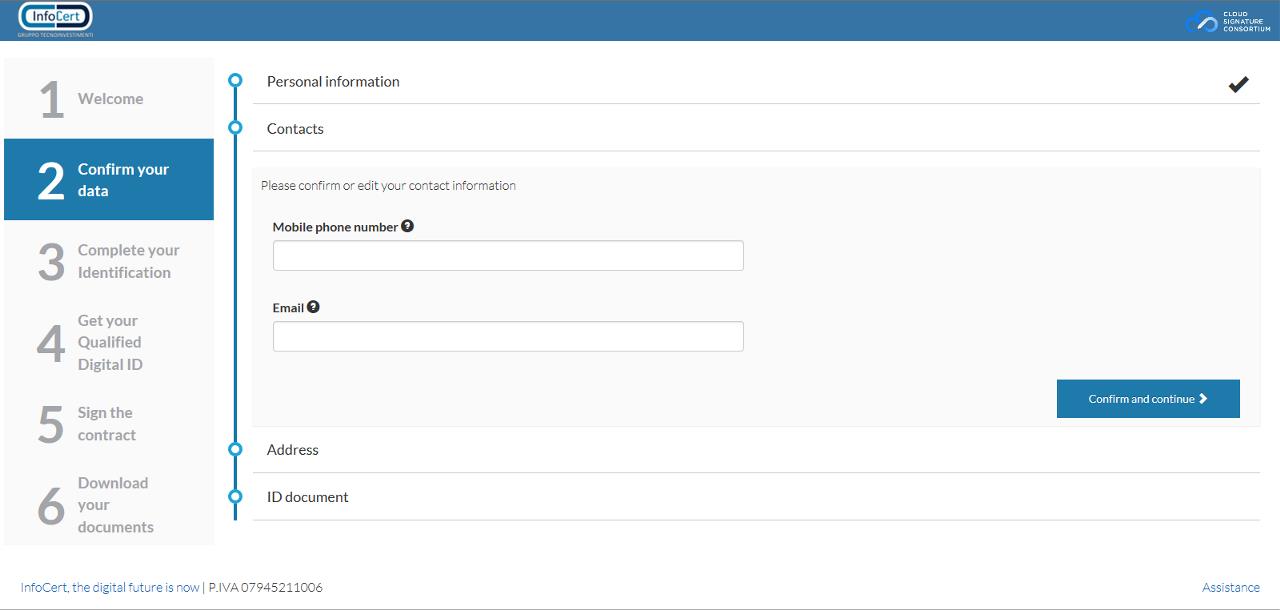The height and width of the screenshot is (610, 1280).
Task: Open step 5 Sign the contract
Action: tap(109, 423)
